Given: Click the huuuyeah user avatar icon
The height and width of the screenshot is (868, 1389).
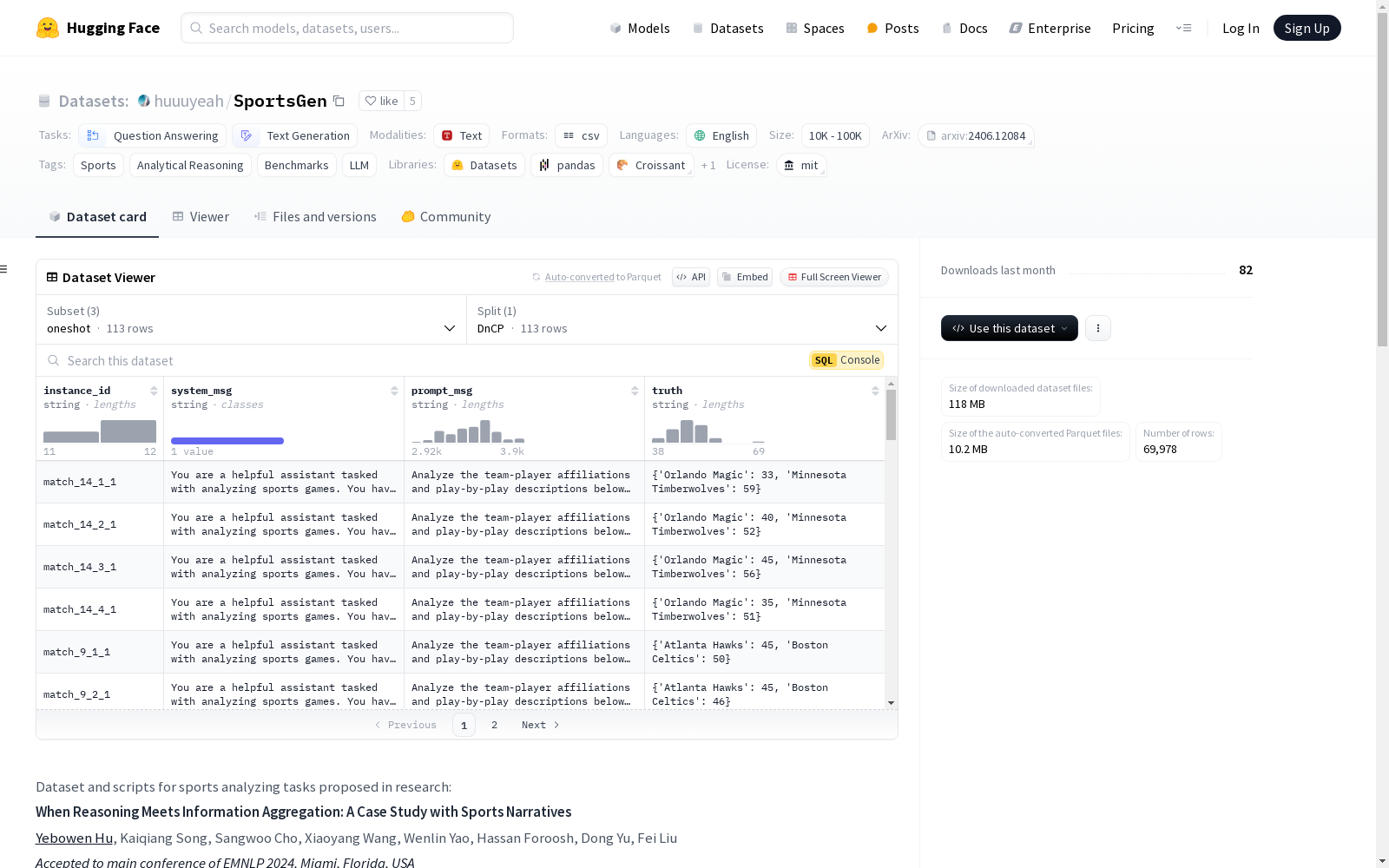Looking at the screenshot, I should tap(144, 101).
